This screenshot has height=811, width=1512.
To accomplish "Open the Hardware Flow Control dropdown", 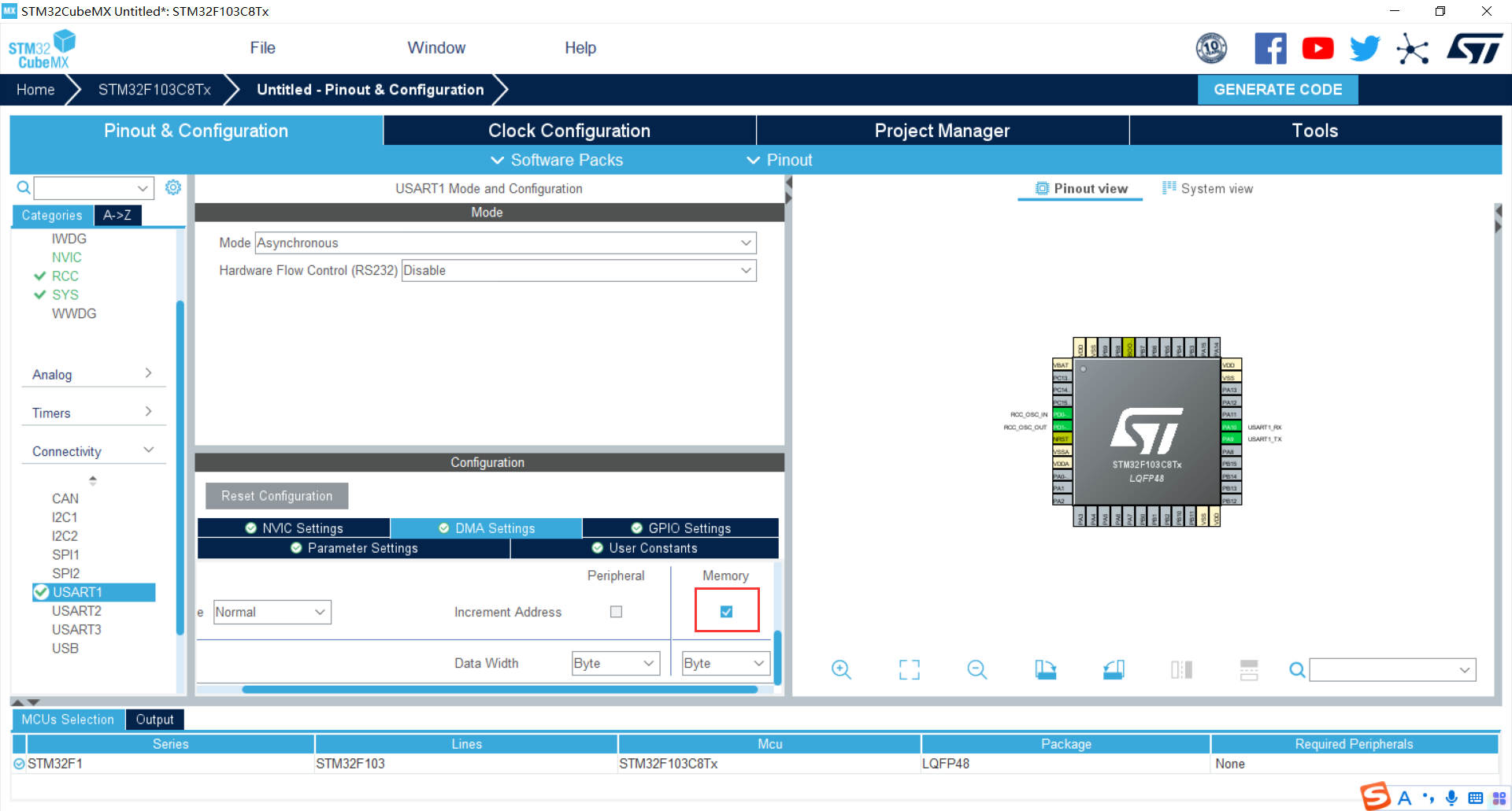I will click(579, 271).
